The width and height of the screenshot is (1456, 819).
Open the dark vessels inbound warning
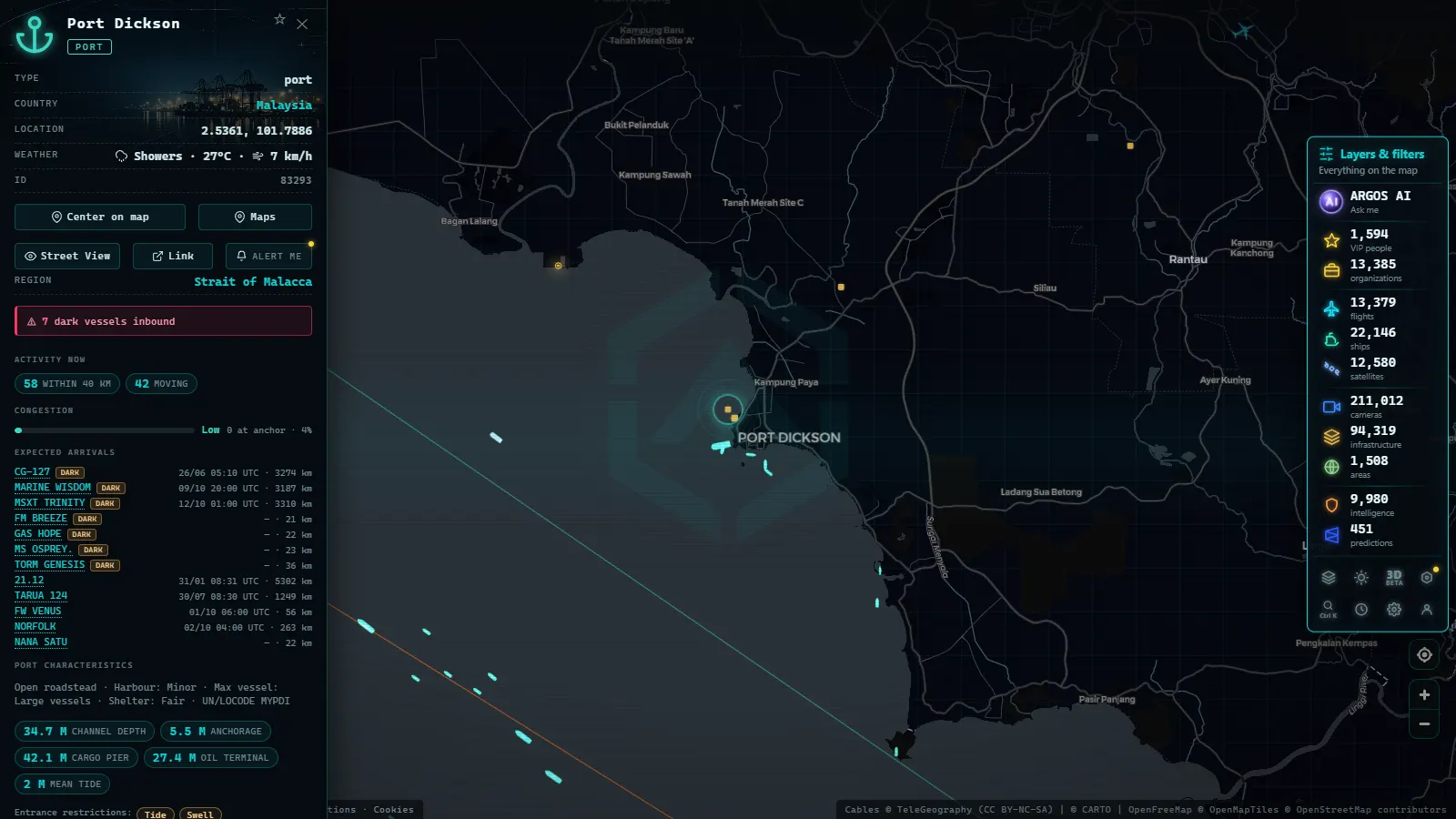click(163, 321)
